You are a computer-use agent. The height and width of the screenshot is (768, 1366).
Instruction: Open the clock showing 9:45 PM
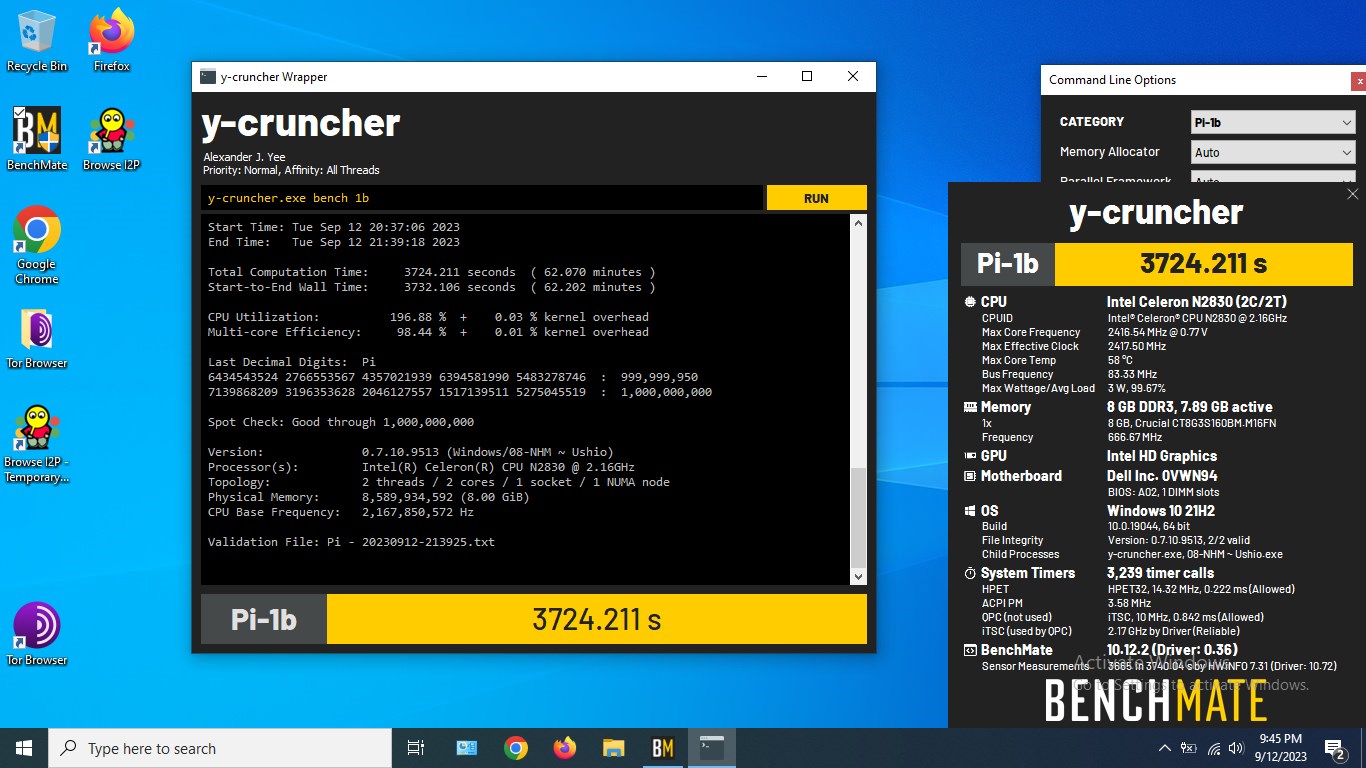pyautogui.click(x=1280, y=748)
